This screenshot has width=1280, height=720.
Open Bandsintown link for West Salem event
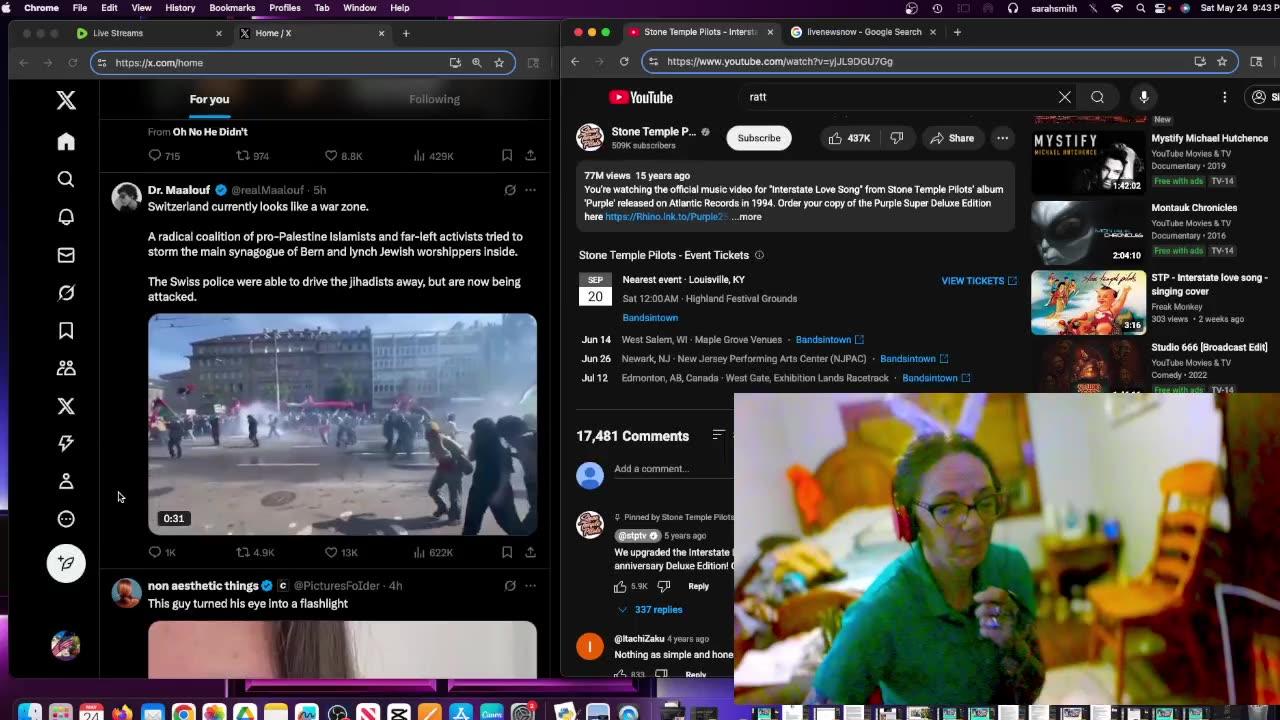click(x=829, y=340)
